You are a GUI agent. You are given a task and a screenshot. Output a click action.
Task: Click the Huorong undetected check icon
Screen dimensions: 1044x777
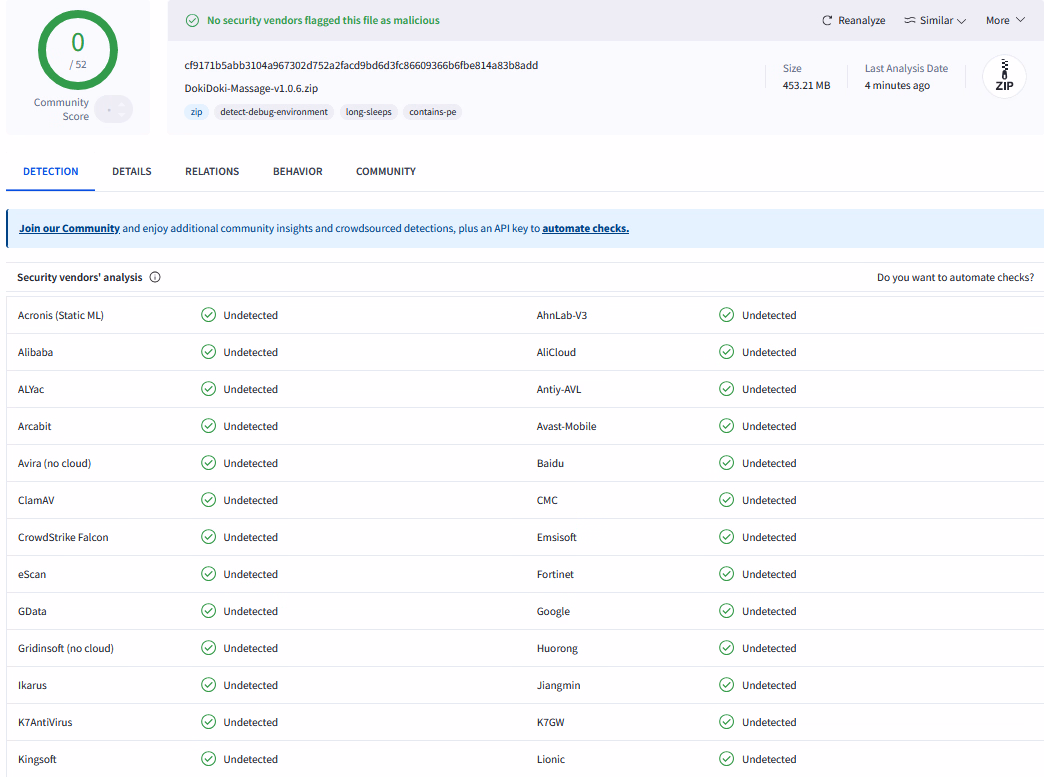pyautogui.click(x=726, y=648)
